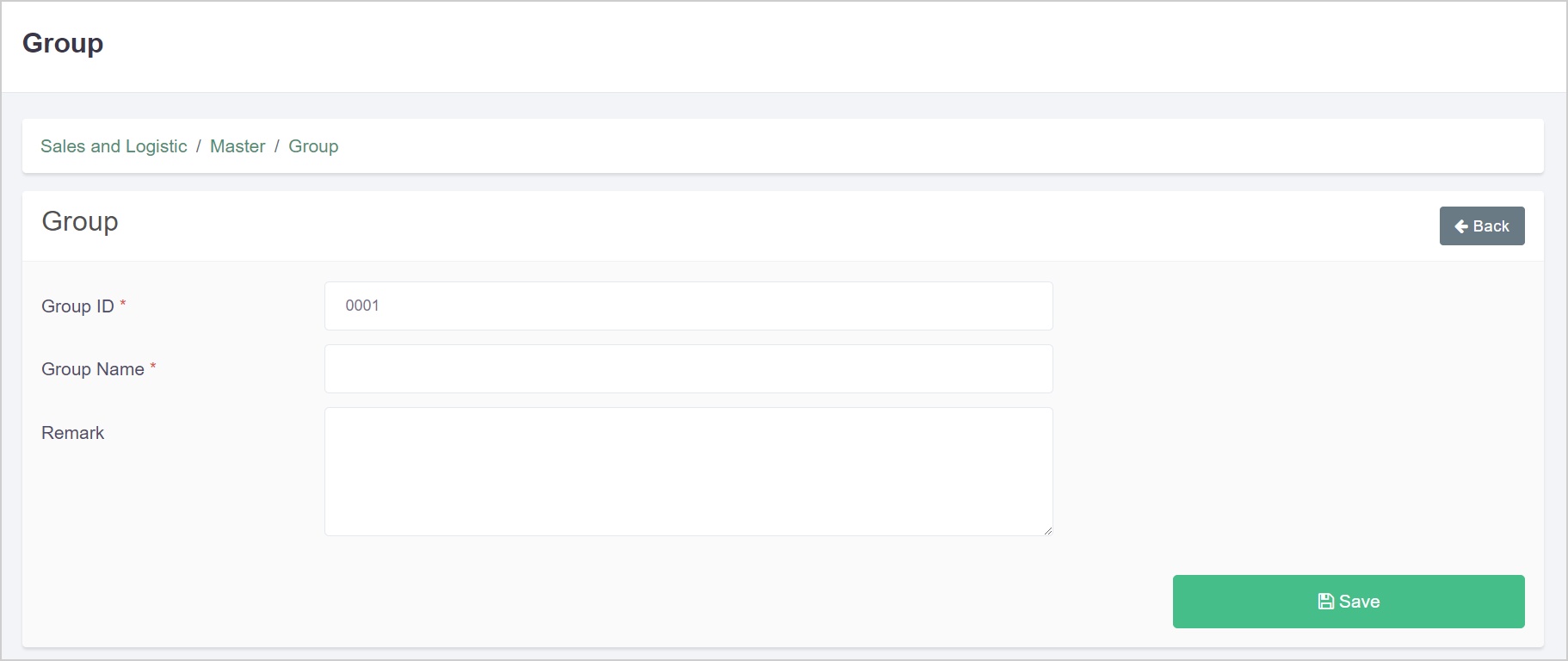
Task: Click the Group Name field label
Action: click(92, 369)
